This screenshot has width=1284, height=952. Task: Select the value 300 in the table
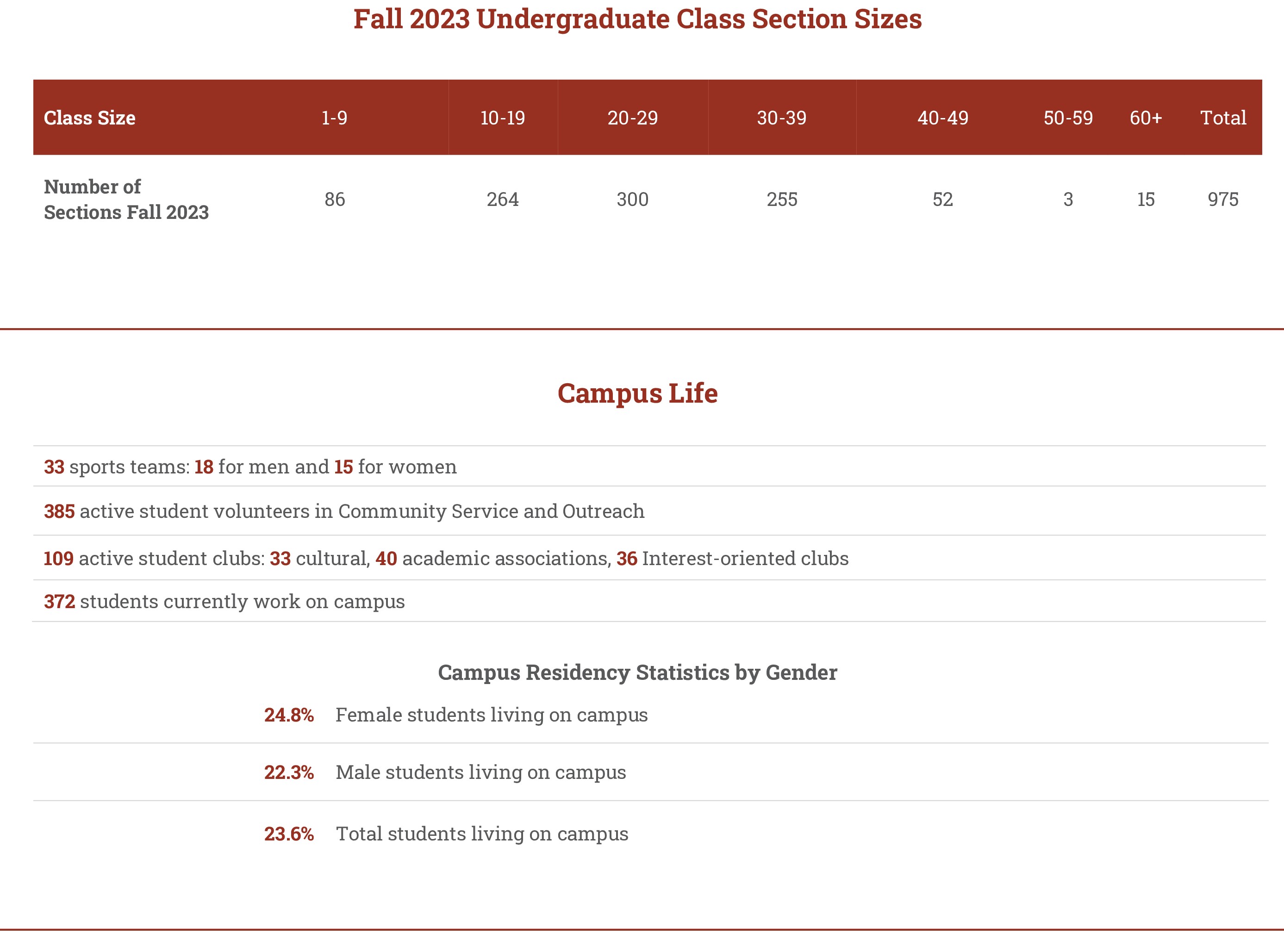coord(632,199)
